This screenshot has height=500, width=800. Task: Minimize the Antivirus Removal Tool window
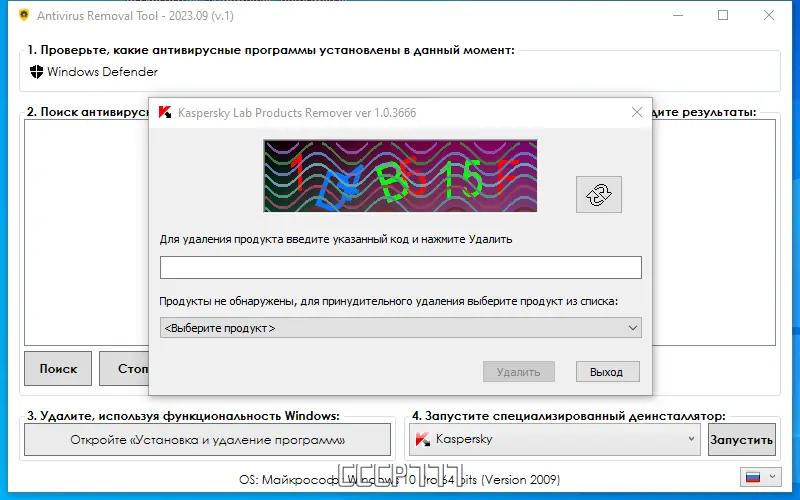678,15
